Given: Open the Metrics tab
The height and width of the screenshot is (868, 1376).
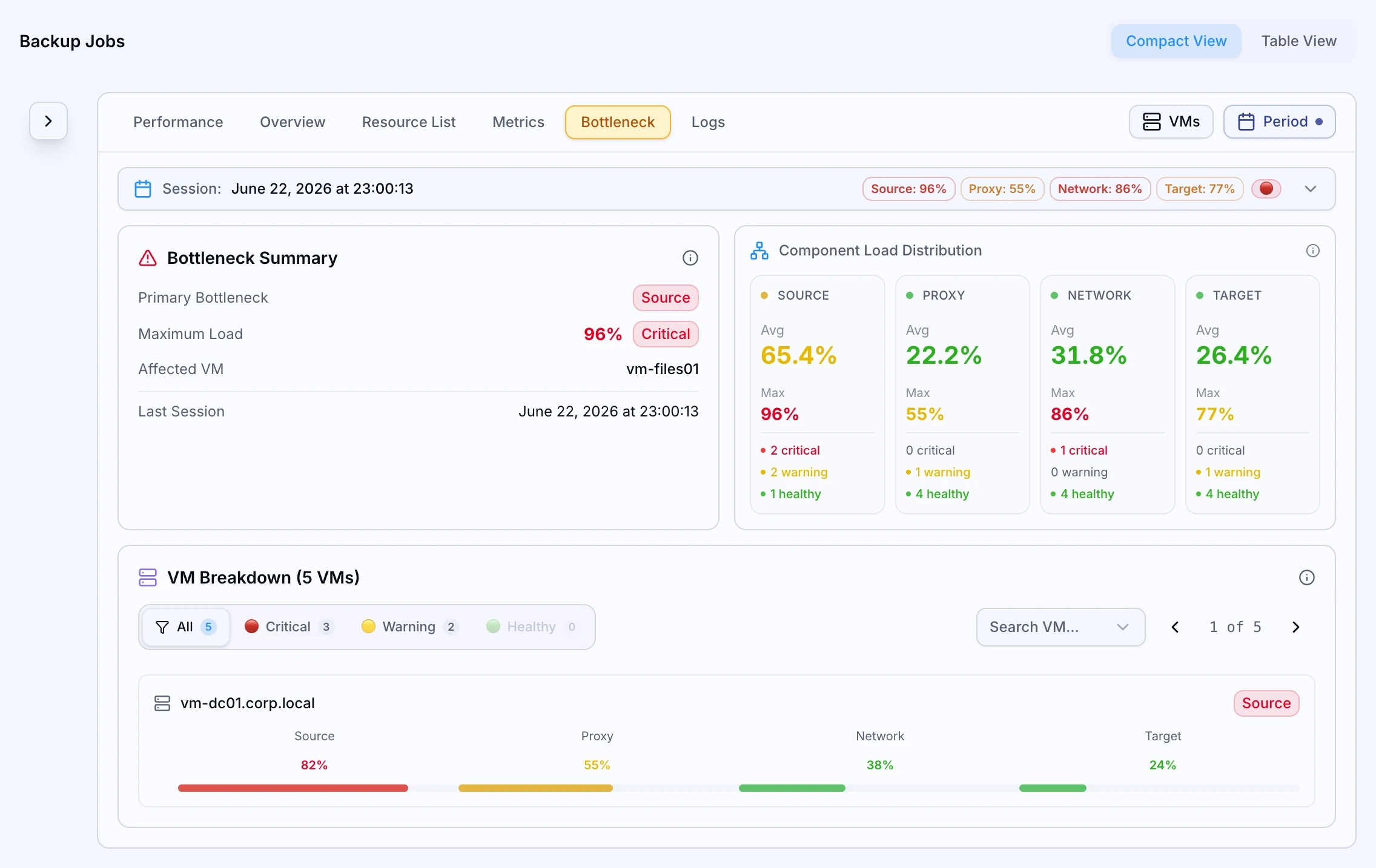Looking at the screenshot, I should (x=518, y=122).
